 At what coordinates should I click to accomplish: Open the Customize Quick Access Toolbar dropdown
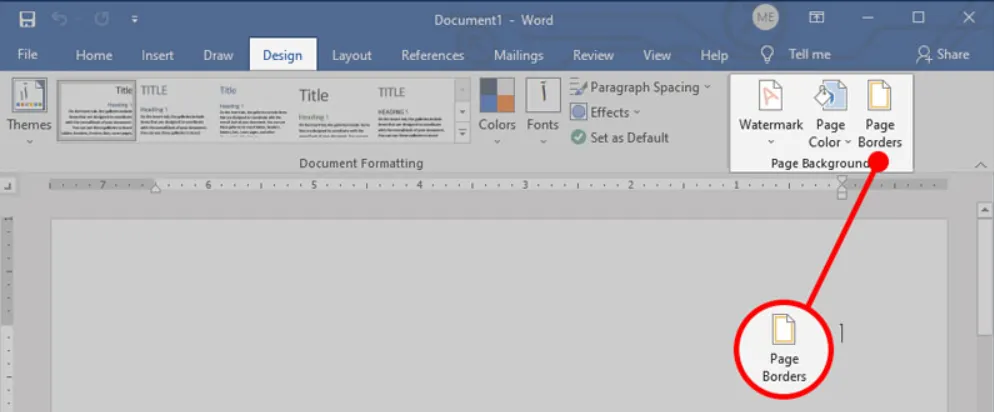point(135,19)
